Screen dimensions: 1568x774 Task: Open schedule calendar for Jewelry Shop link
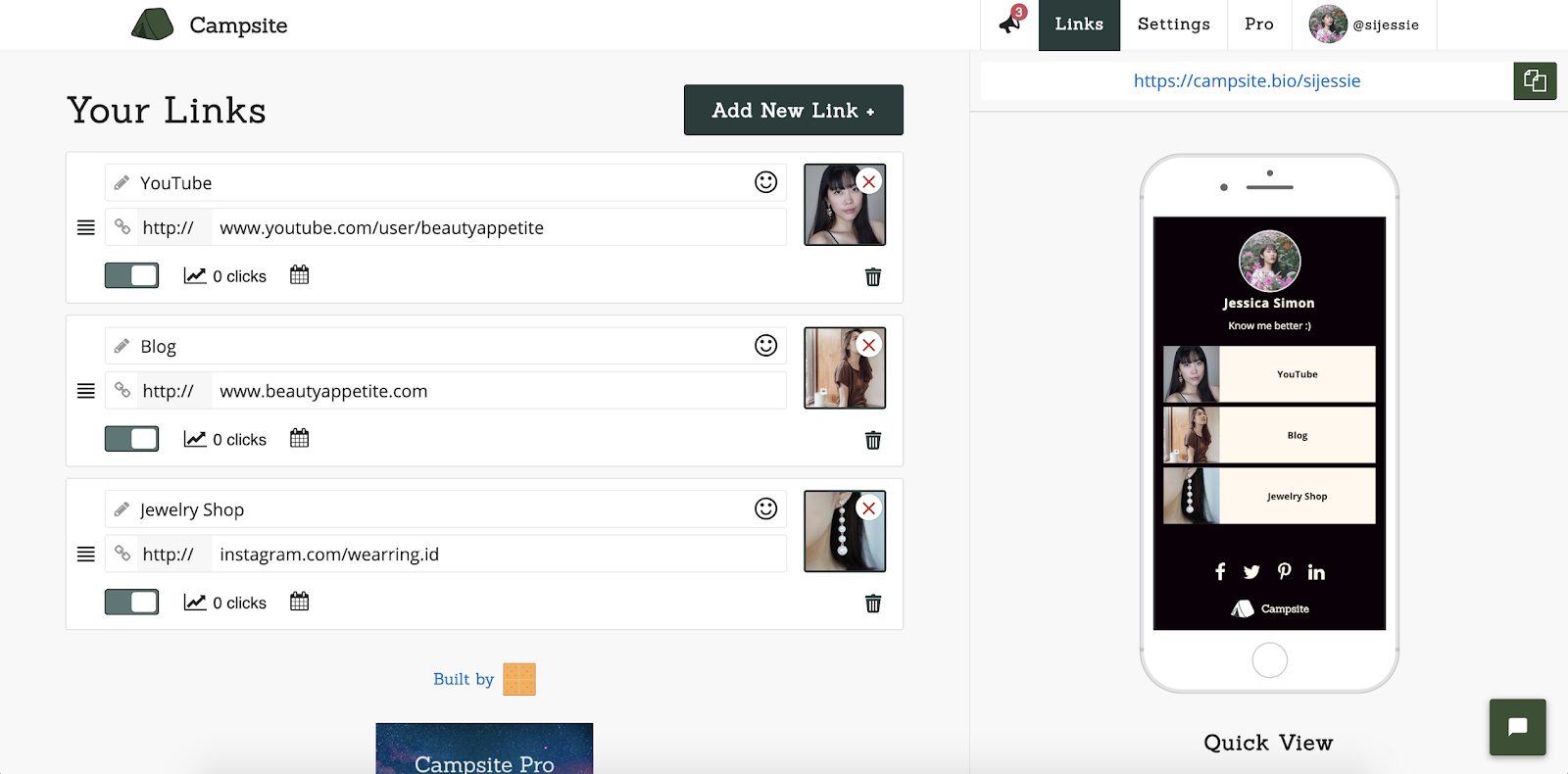(x=300, y=602)
